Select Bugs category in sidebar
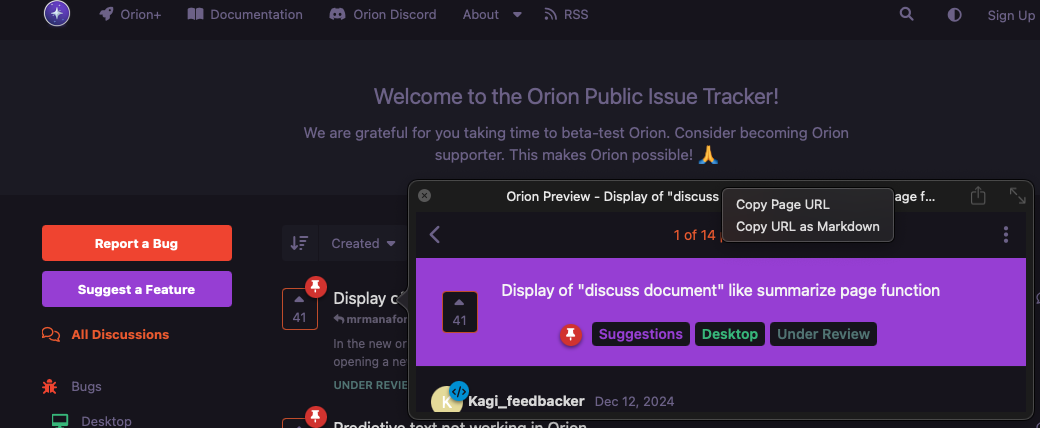The width and height of the screenshot is (1040, 428). coord(86,386)
